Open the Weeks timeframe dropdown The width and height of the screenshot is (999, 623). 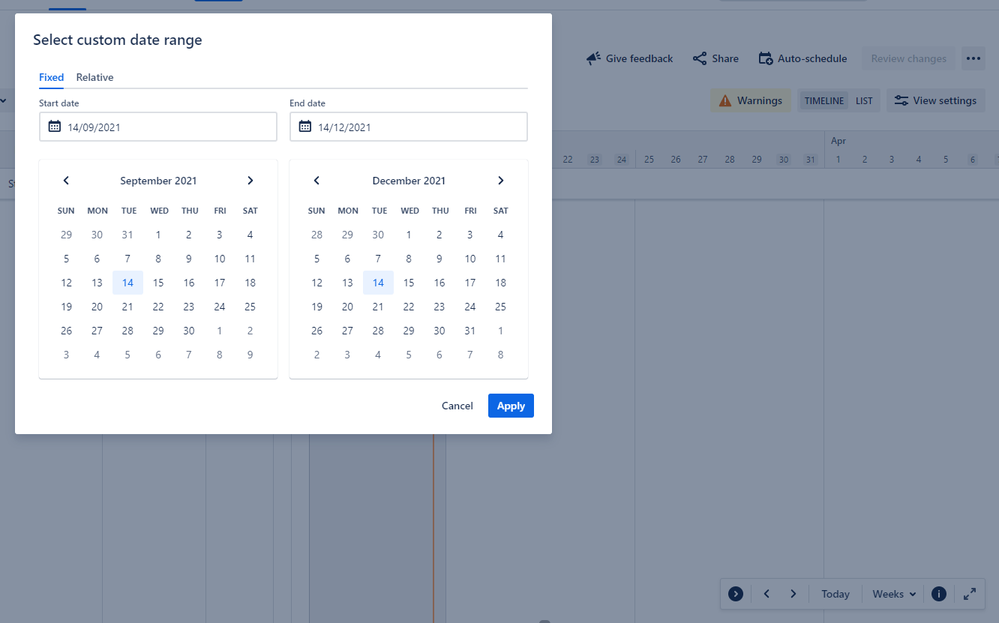[x=894, y=594]
